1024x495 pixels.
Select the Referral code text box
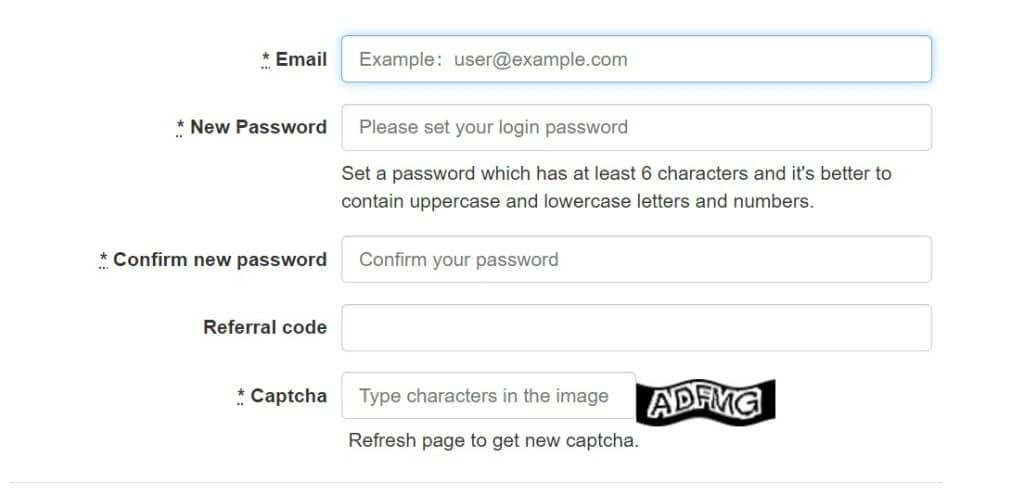click(636, 327)
